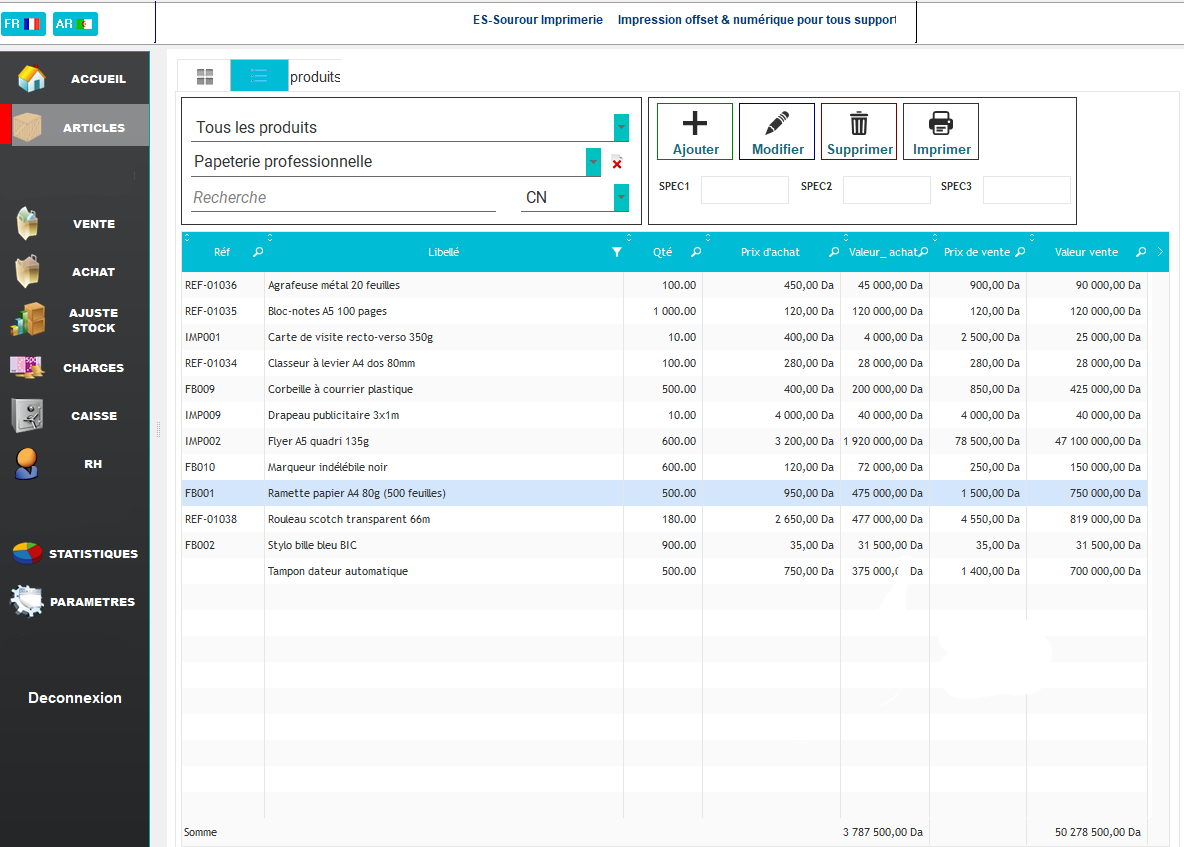Open the filter on the Libellé column
The height and width of the screenshot is (847, 1184).
[617, 252]
